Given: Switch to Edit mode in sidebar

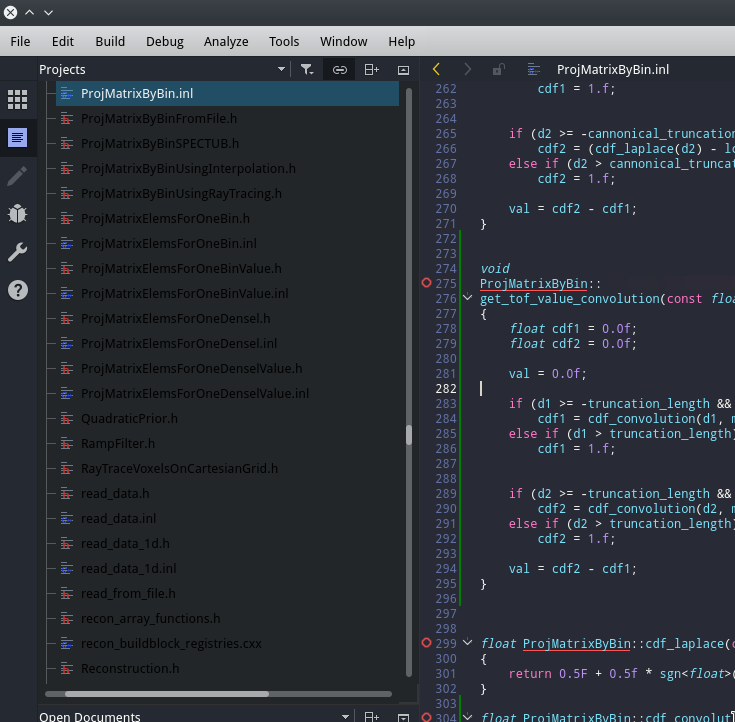Looking at the screenshot, I should [x=18, y=138].
